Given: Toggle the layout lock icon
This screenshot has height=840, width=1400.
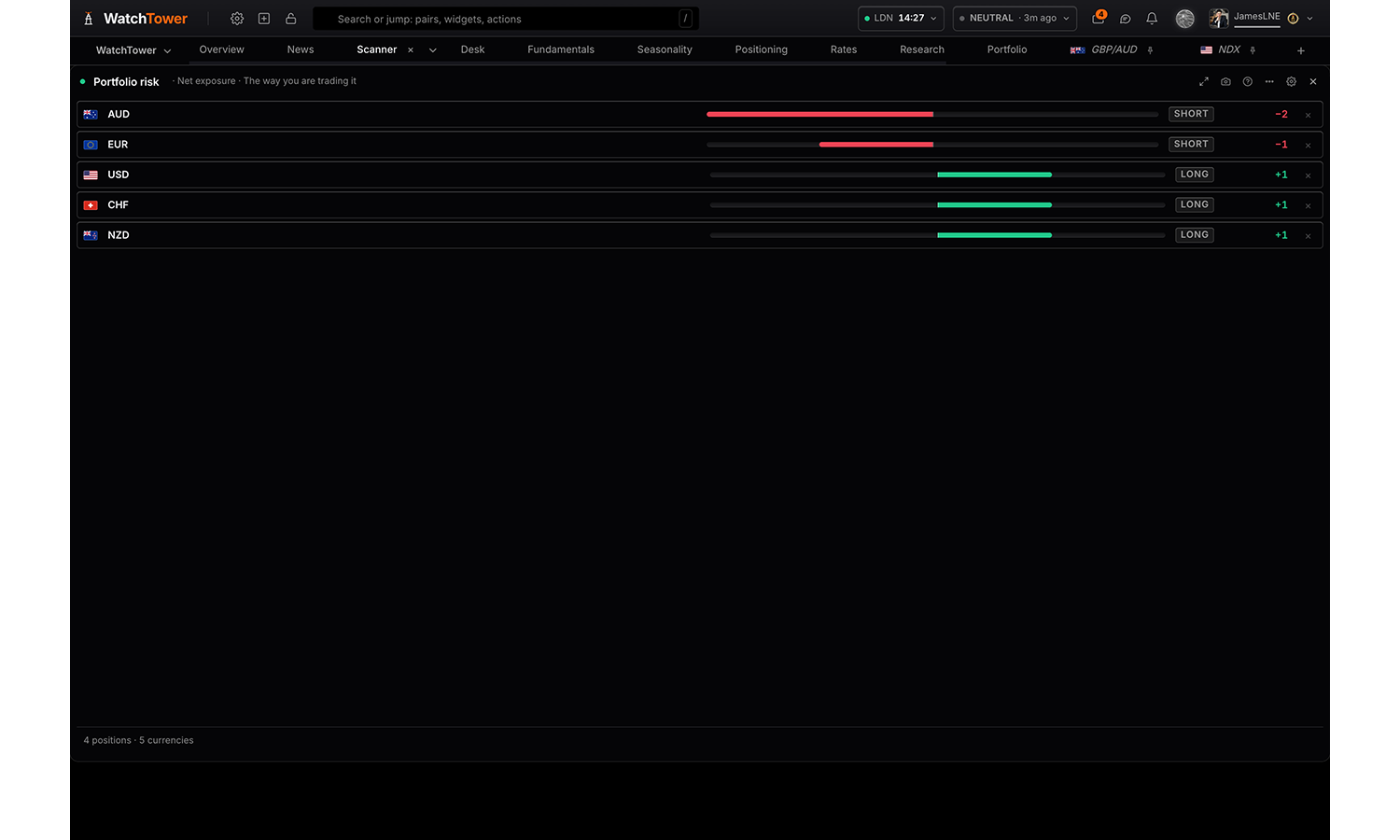Looking at the screenshot, I should 291,19.
